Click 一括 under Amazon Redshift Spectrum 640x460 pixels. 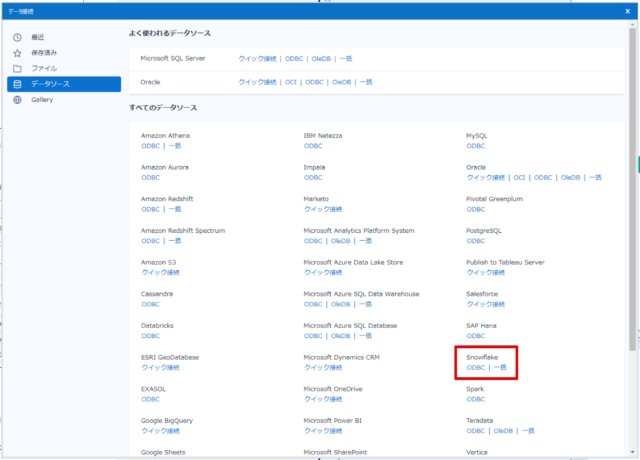click(175, 241)
